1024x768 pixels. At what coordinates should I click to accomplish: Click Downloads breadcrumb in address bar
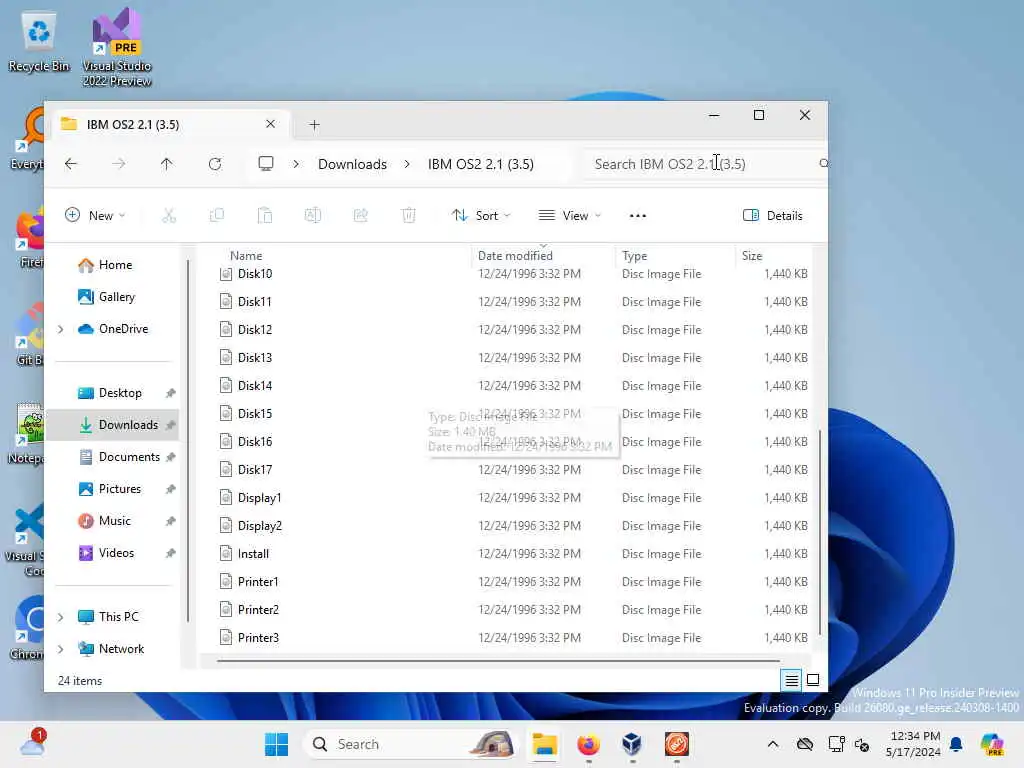click(x=353, y=164)
